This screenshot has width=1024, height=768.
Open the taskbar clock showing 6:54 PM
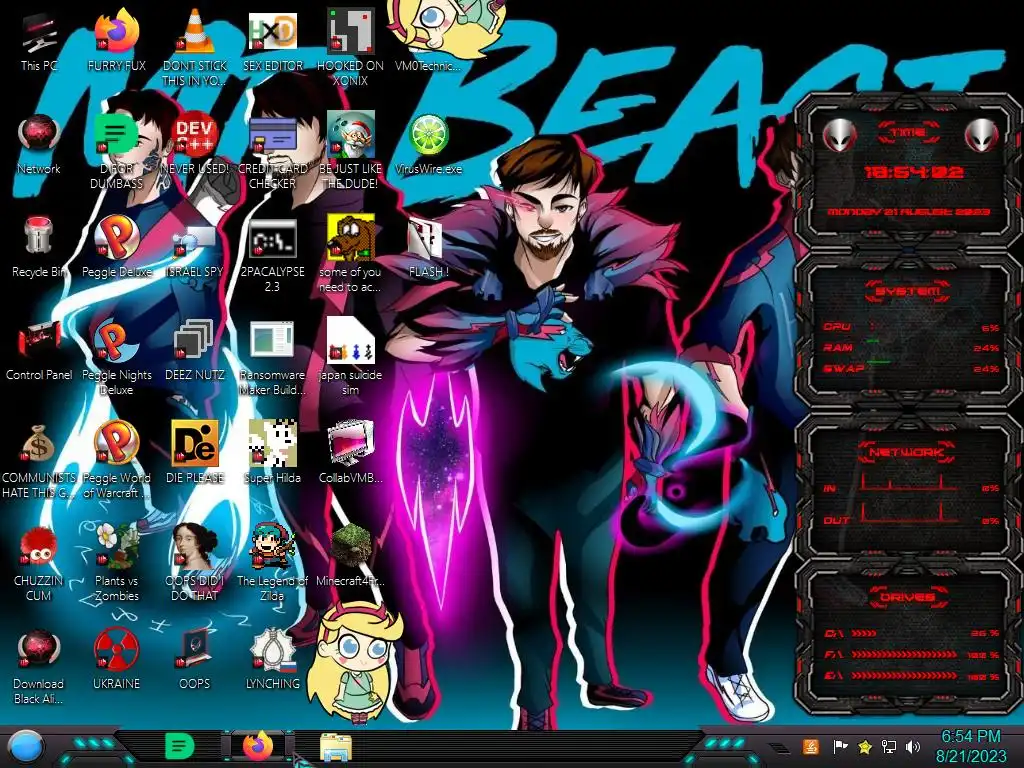(x=970, y=746)
